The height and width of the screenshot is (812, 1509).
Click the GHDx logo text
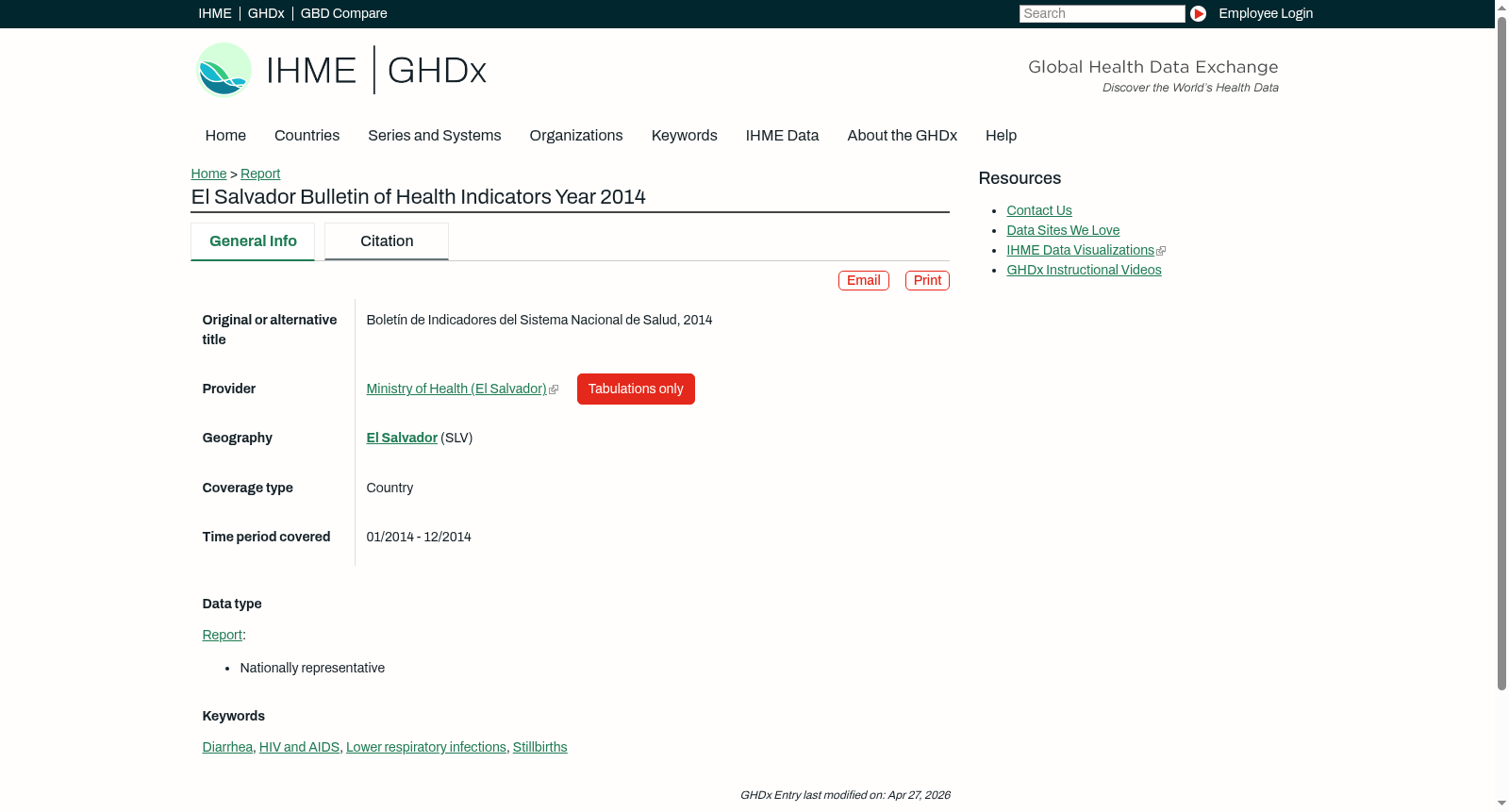437,71
